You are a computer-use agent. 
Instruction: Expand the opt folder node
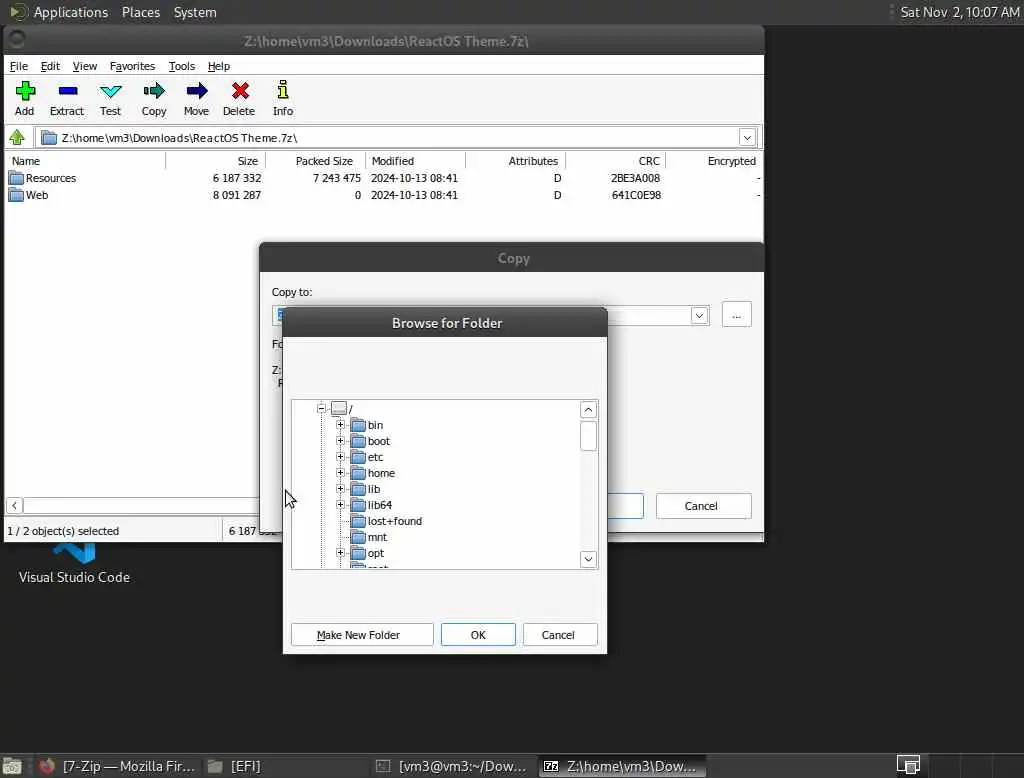coord(340,553)
